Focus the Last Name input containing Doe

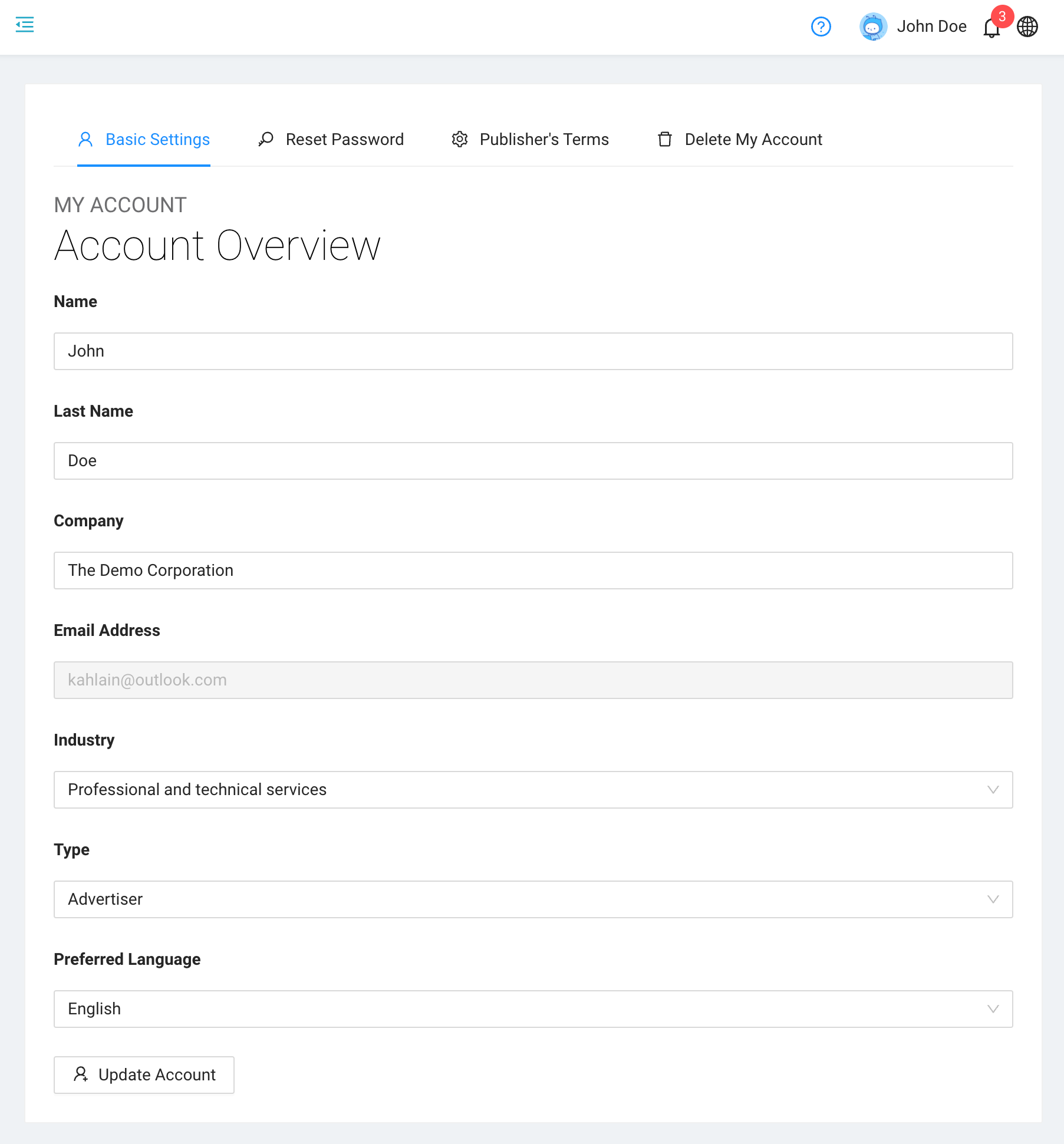[x=533, y=461]
